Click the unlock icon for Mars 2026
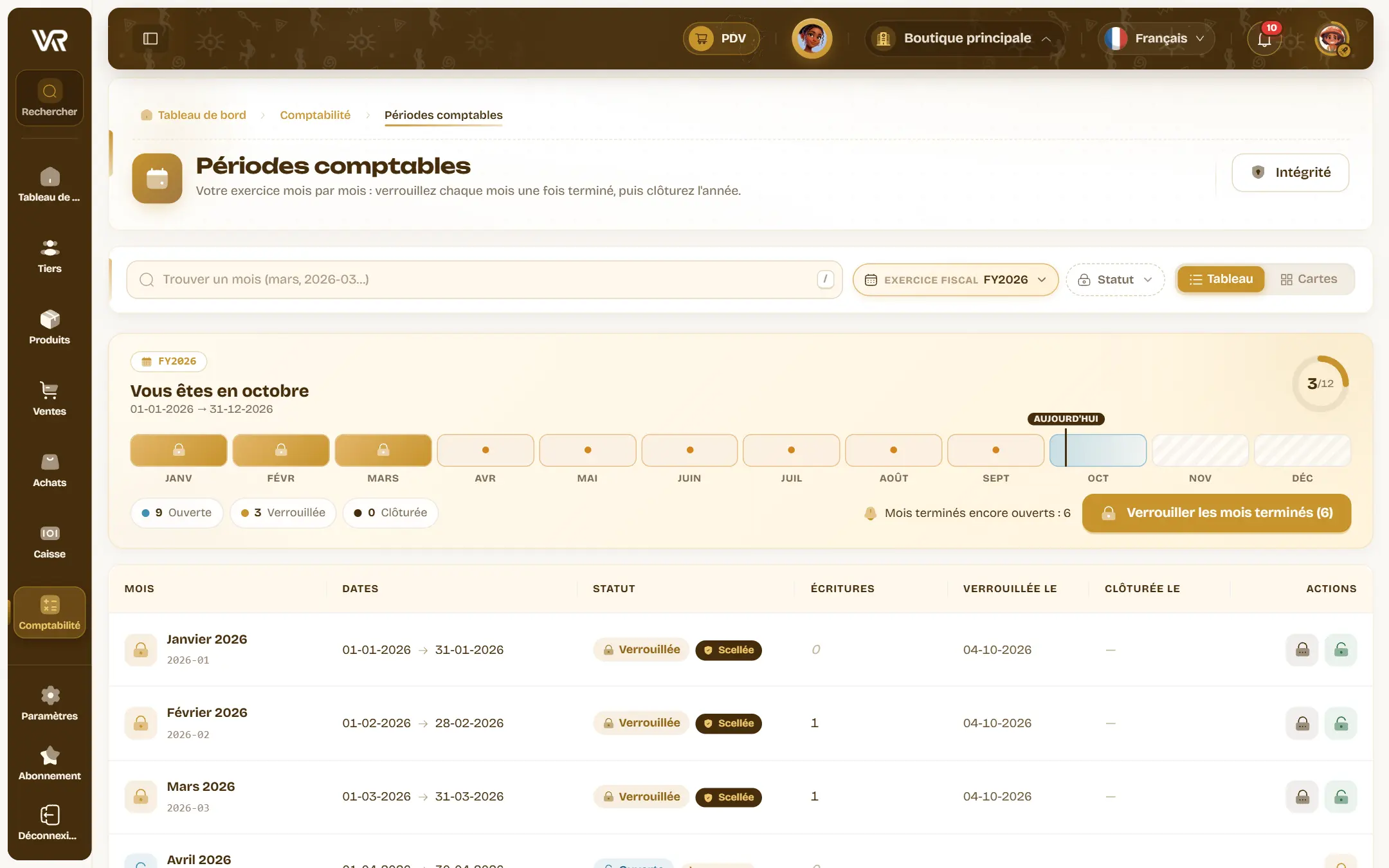Viewport: 1389px width, 868px height. coord(1341,797)
